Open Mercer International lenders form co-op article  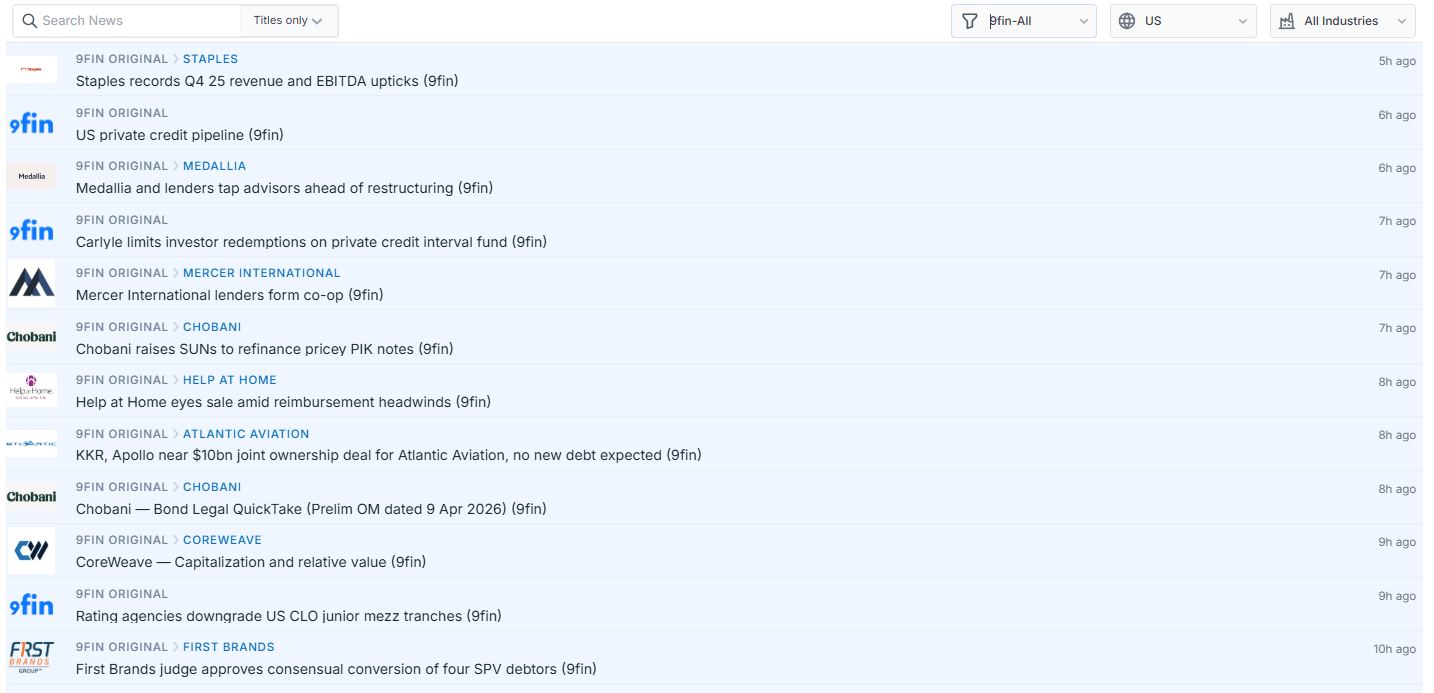point(230,295)
